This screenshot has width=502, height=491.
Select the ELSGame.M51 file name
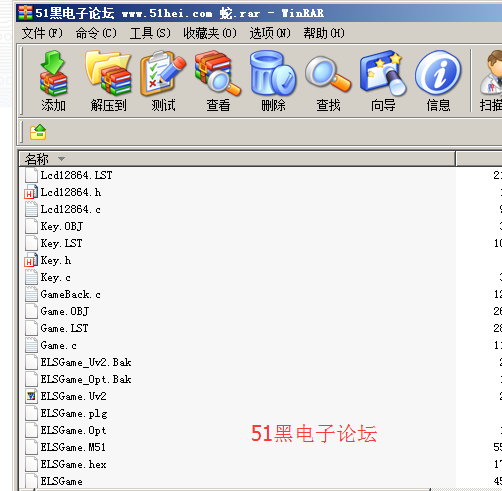pyautogui.click(x=73, y=447)
